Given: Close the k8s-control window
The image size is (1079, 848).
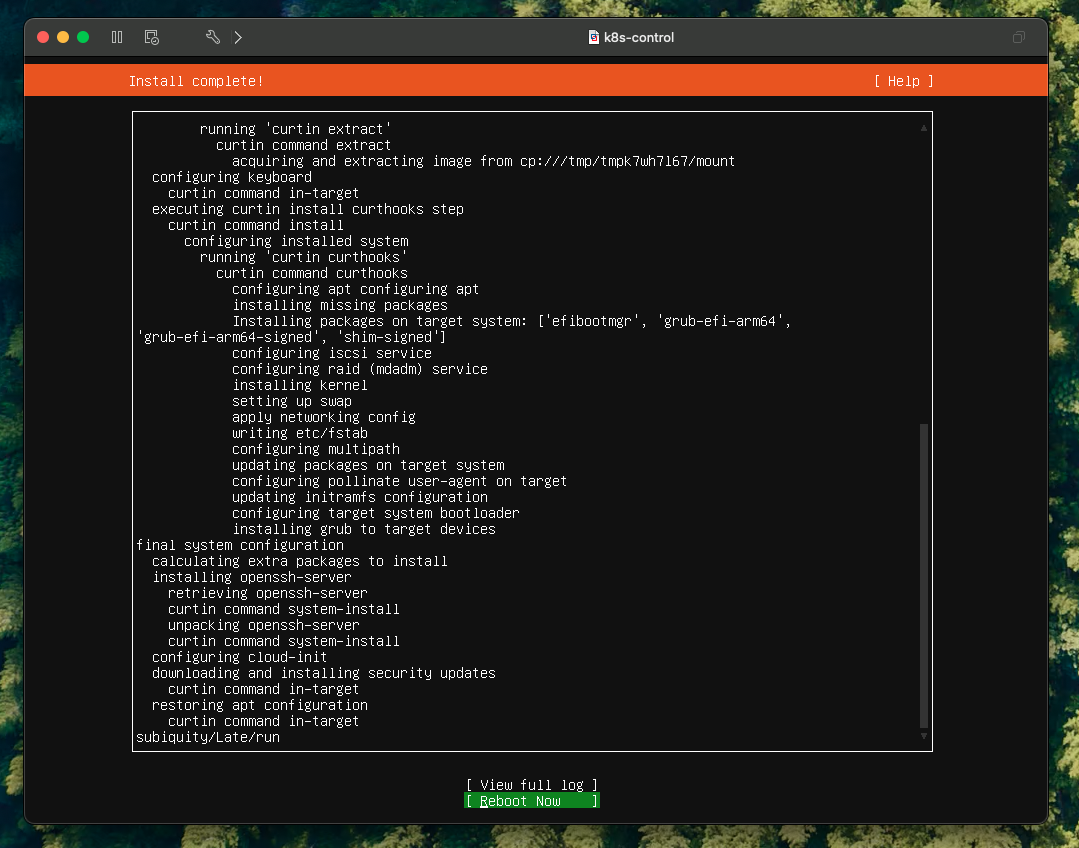Looking at the screenshot, I should pos(43,37).
